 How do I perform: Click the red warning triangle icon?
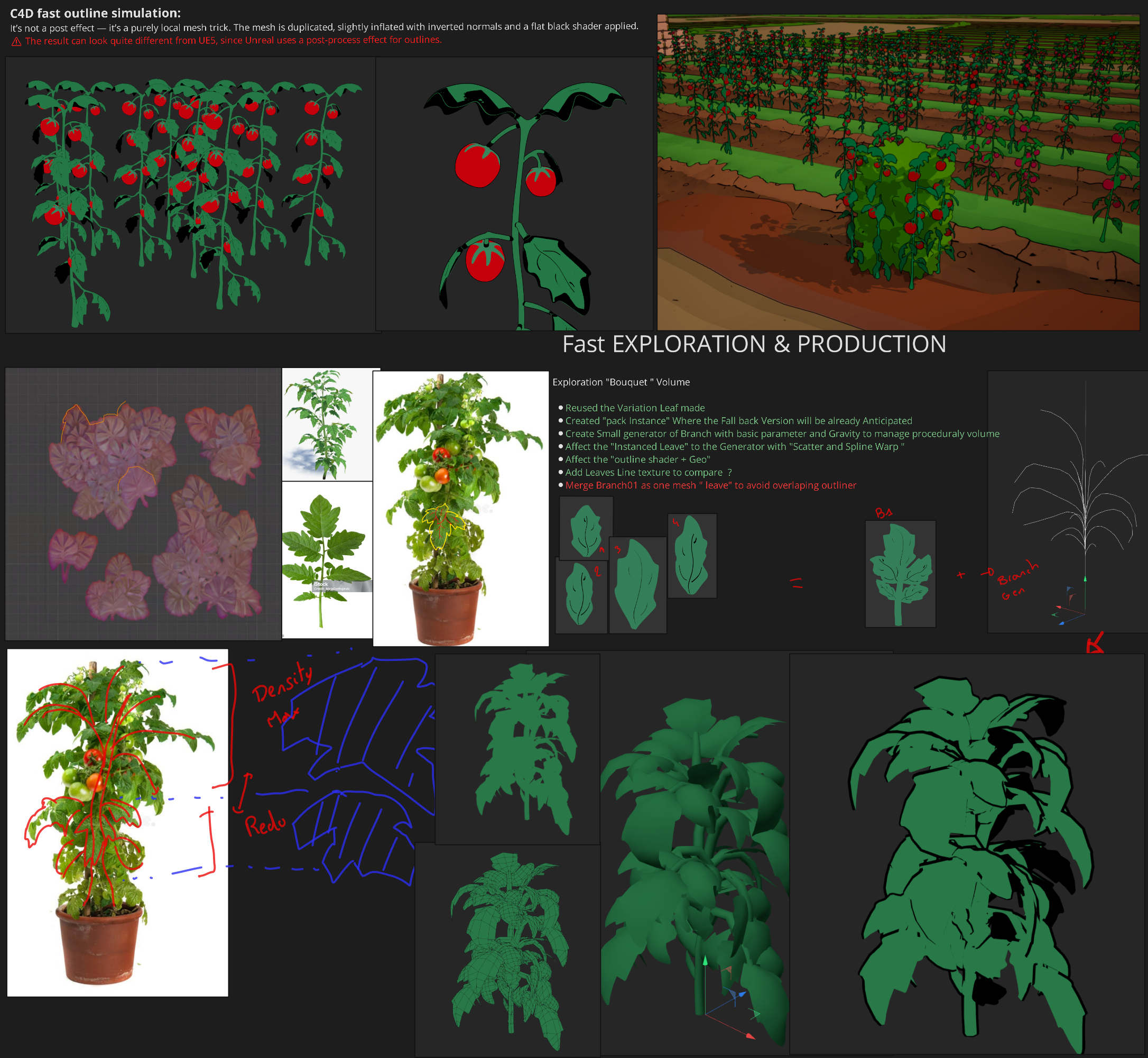pos(16,42)
